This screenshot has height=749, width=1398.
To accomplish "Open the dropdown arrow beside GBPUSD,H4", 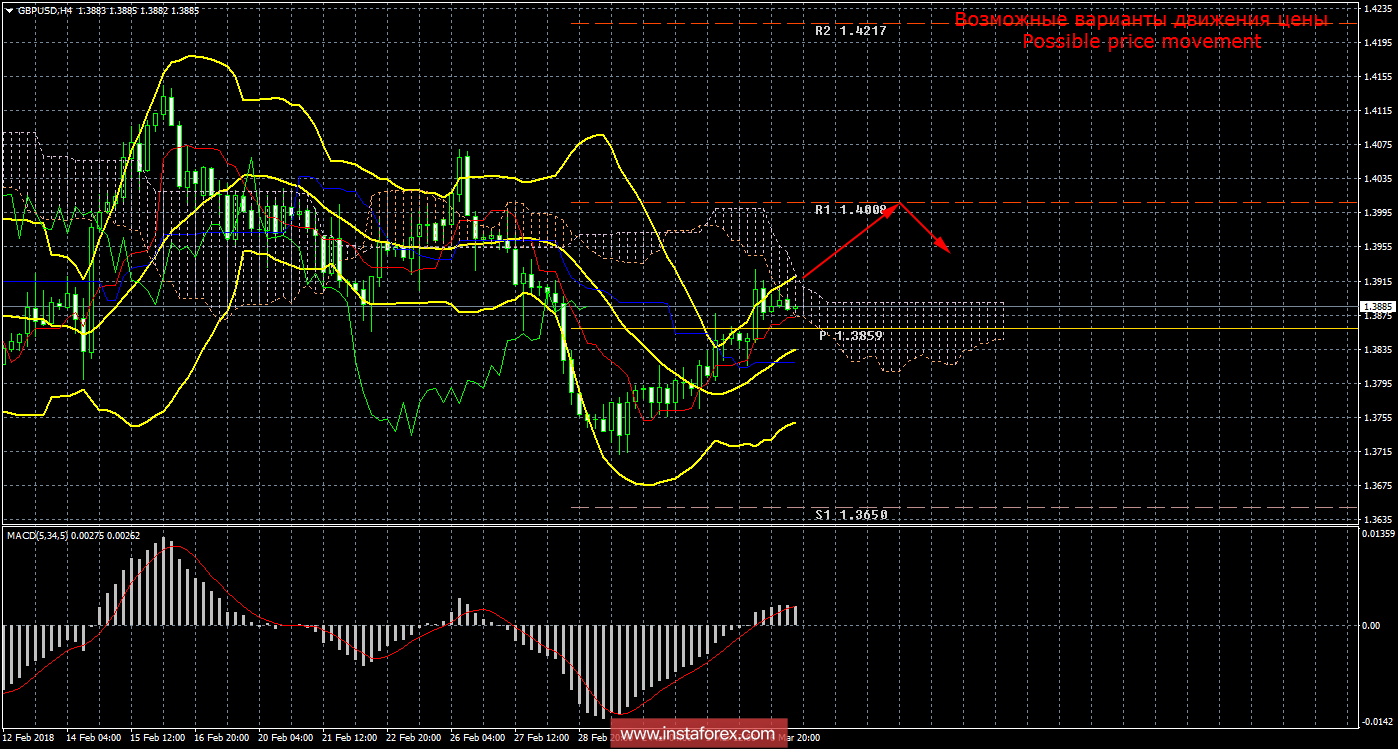I will (x=9, y=9).
